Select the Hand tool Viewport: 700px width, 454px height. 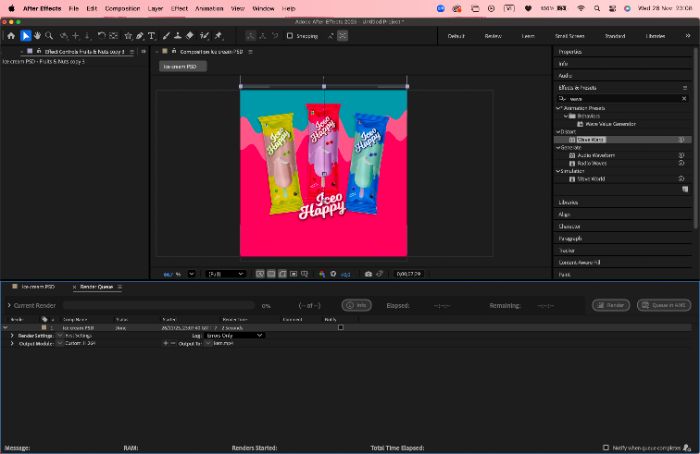point(38,36)
